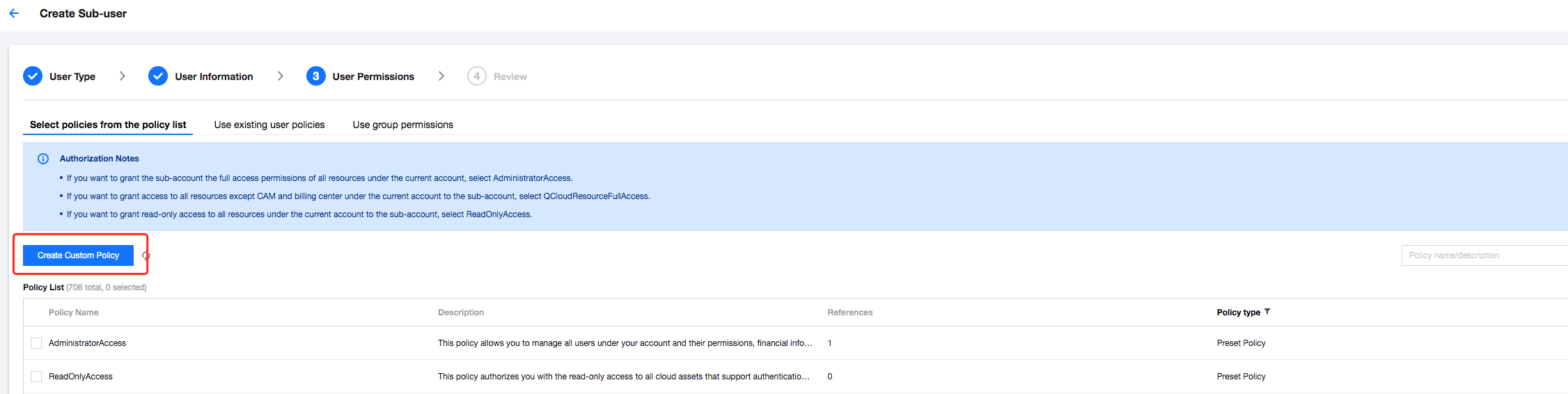This screenshot has height=394, width=1568.
Task: Click the Create Custom Policy button
Action: pos(78,255)
